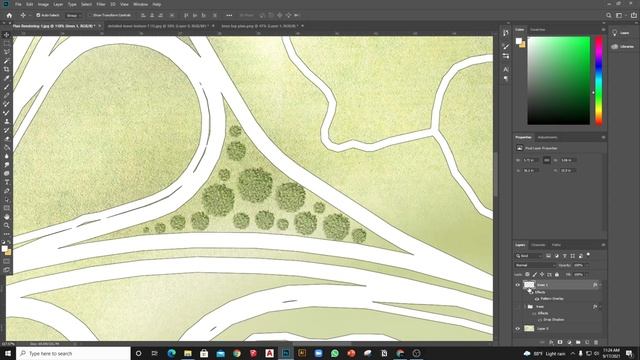This screenshot has width=640, height=360.
Task: Open the Auto-Select Group dropdown
Action: click(73, 15)
